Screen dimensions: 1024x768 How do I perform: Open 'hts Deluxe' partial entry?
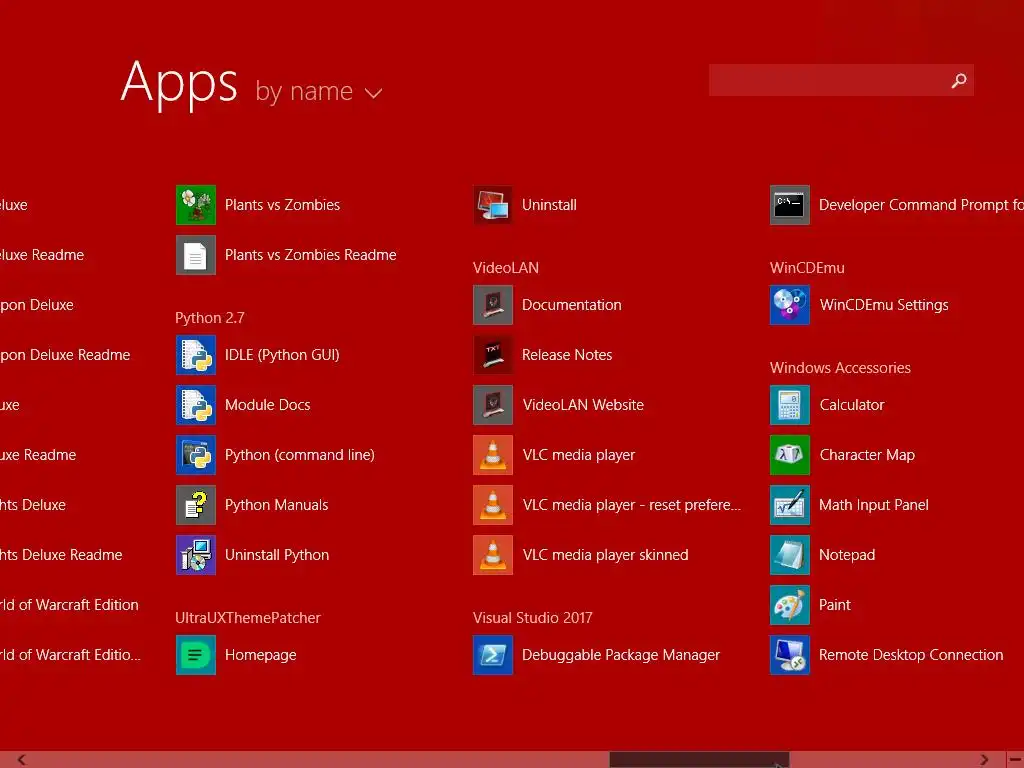coord(33,505)
